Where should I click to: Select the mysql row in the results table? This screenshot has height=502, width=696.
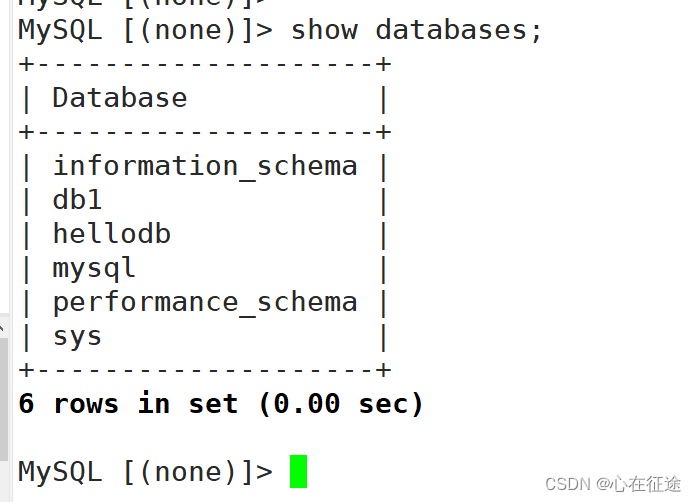[94, 268]
